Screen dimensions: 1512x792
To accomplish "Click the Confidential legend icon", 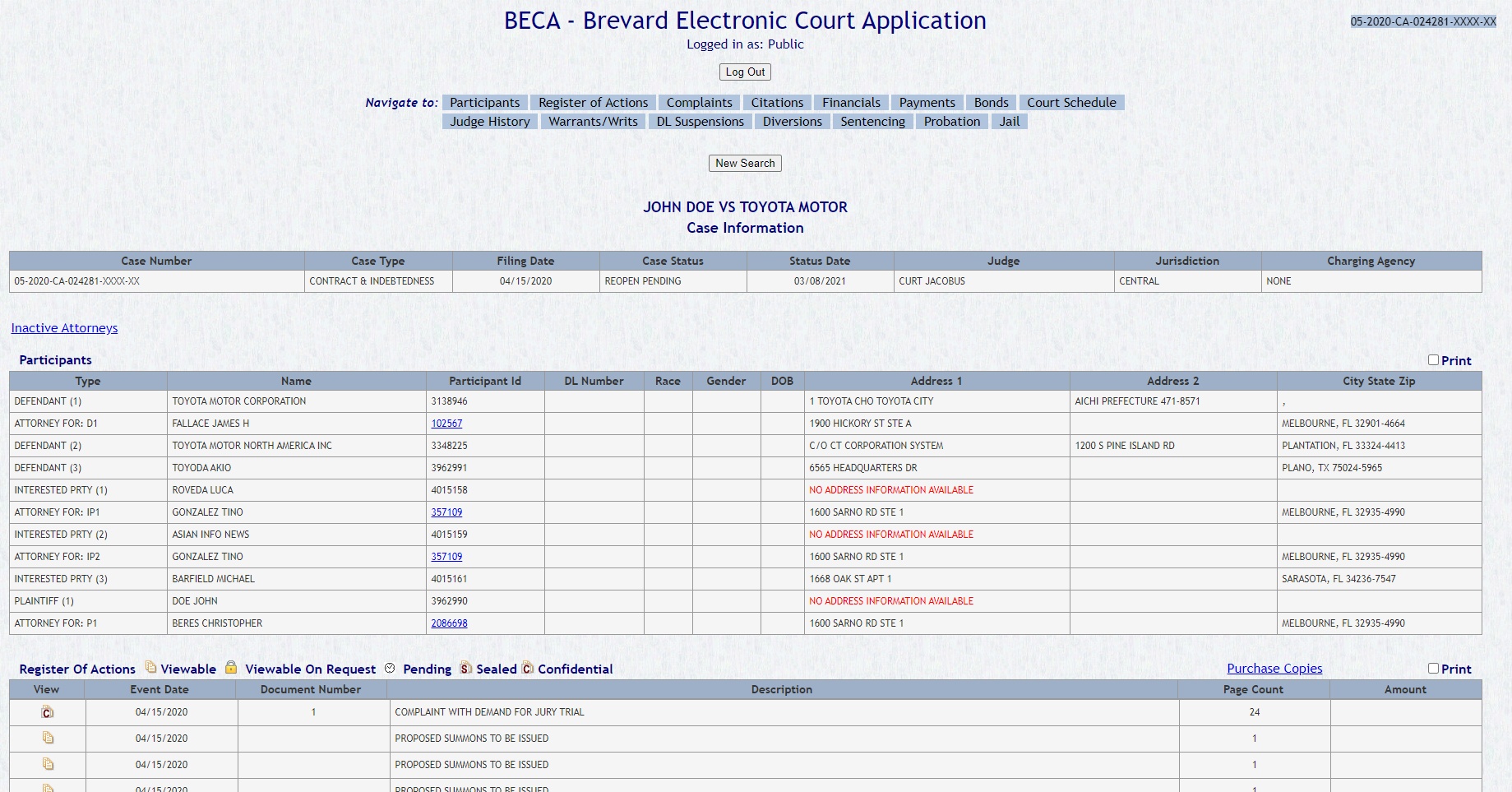I will click(x=528, y=669).
